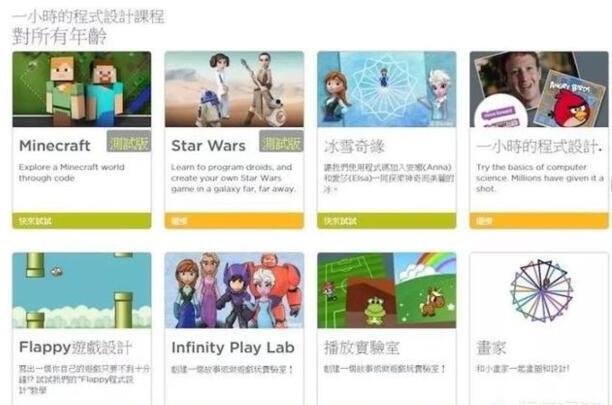This screenshot has height=405, width=612.
Task: Open the Infinity Play Lab title link
Action: 233,347
